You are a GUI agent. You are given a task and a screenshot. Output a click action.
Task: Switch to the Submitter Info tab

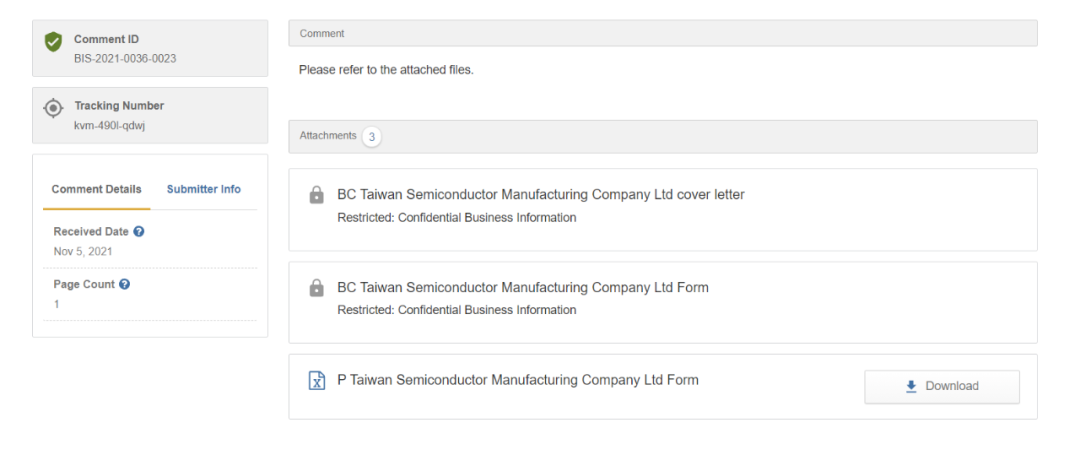[203, 189]
